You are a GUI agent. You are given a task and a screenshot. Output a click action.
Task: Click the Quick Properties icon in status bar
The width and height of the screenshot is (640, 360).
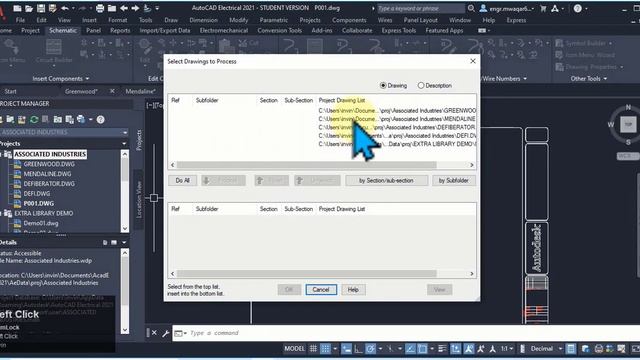(x=571, y=349)
